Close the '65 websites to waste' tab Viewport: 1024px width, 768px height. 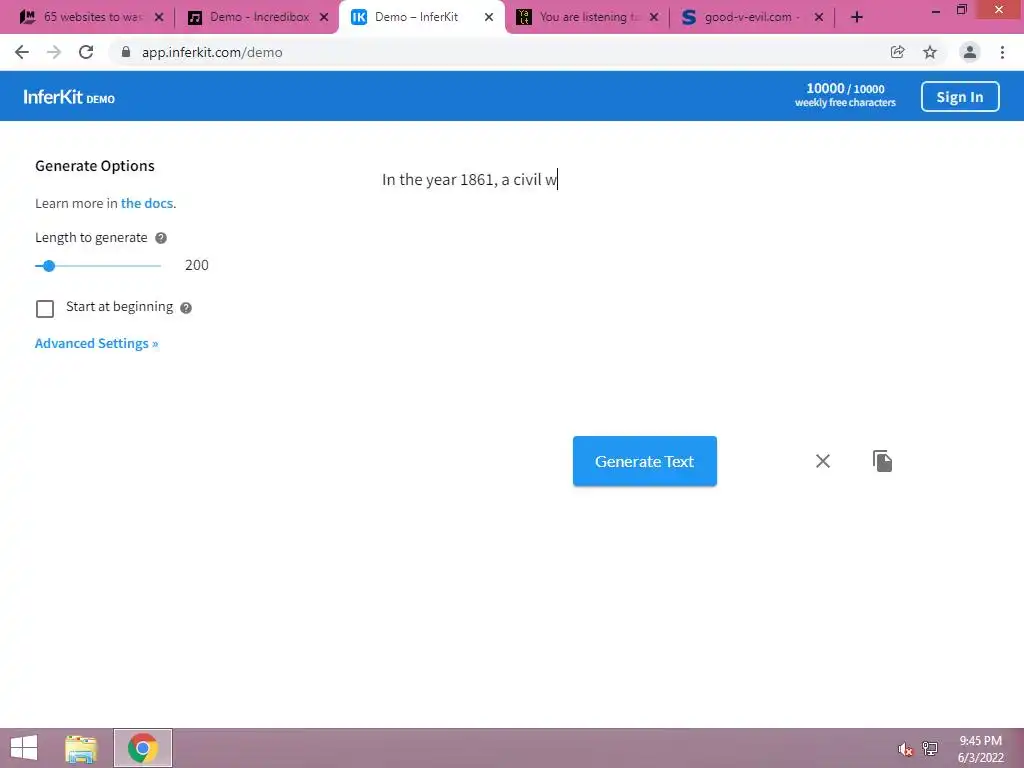[159, 17]
